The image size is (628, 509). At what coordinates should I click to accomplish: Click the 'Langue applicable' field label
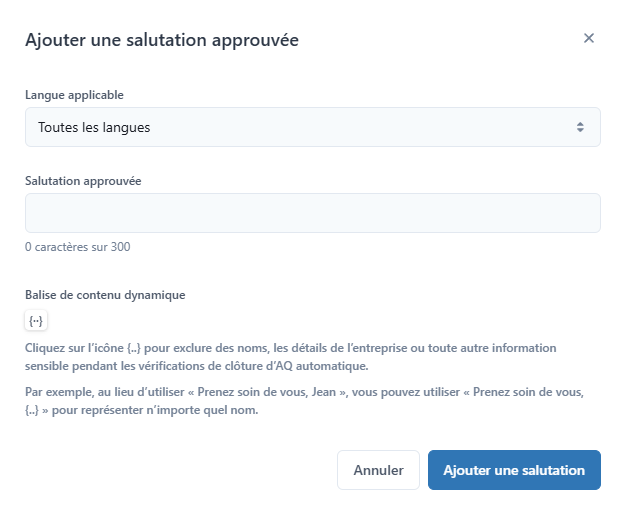74,95
